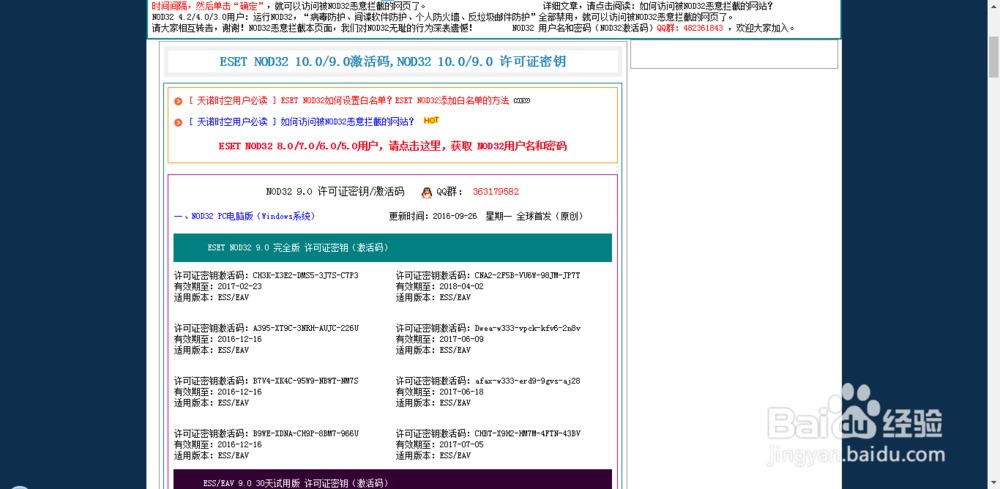The width and height of the screenshot is (1000, 489).
Task: Click update time '2016-09-26 星期一'
Action: [x=473, y=216]
